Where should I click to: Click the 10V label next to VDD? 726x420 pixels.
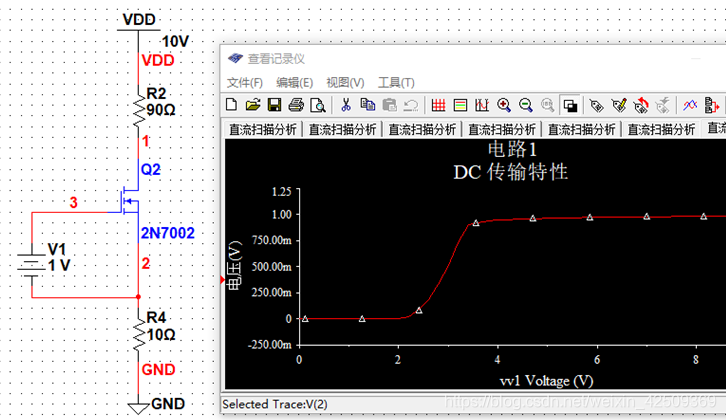coord(175,42)
